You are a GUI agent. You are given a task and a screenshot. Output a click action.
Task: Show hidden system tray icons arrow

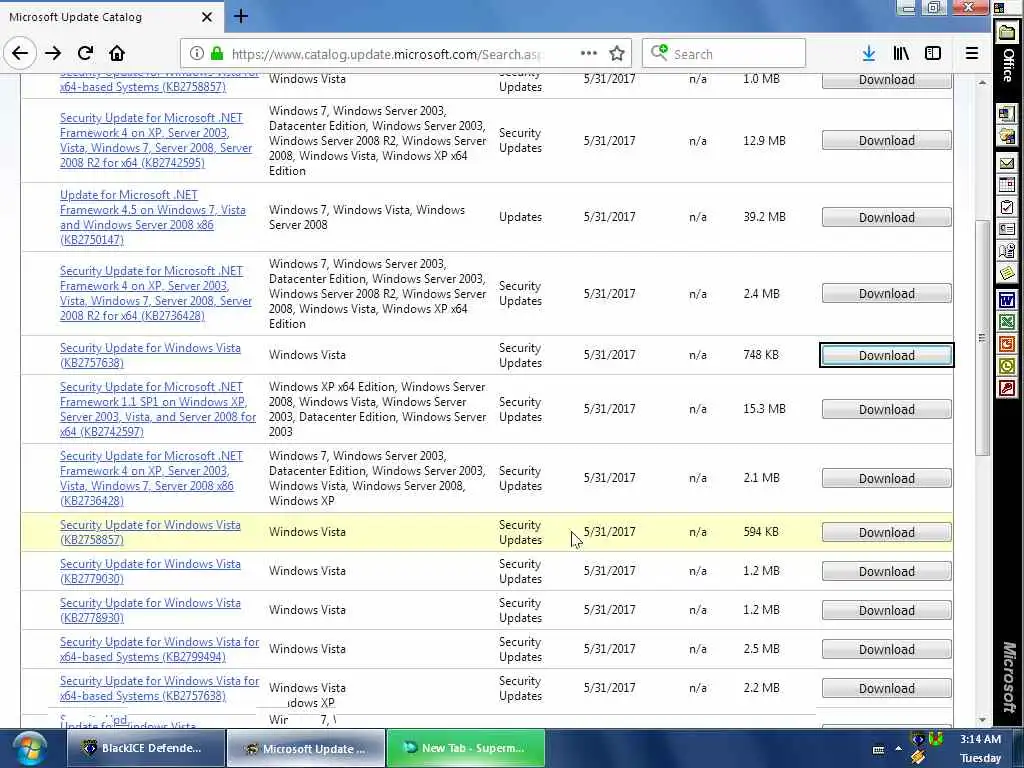click(899, 748)
